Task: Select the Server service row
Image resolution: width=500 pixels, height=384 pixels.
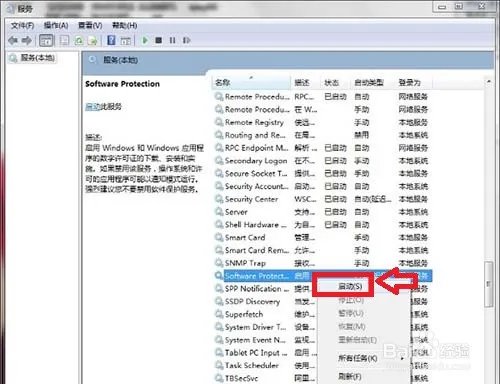Action: point(322,212)
